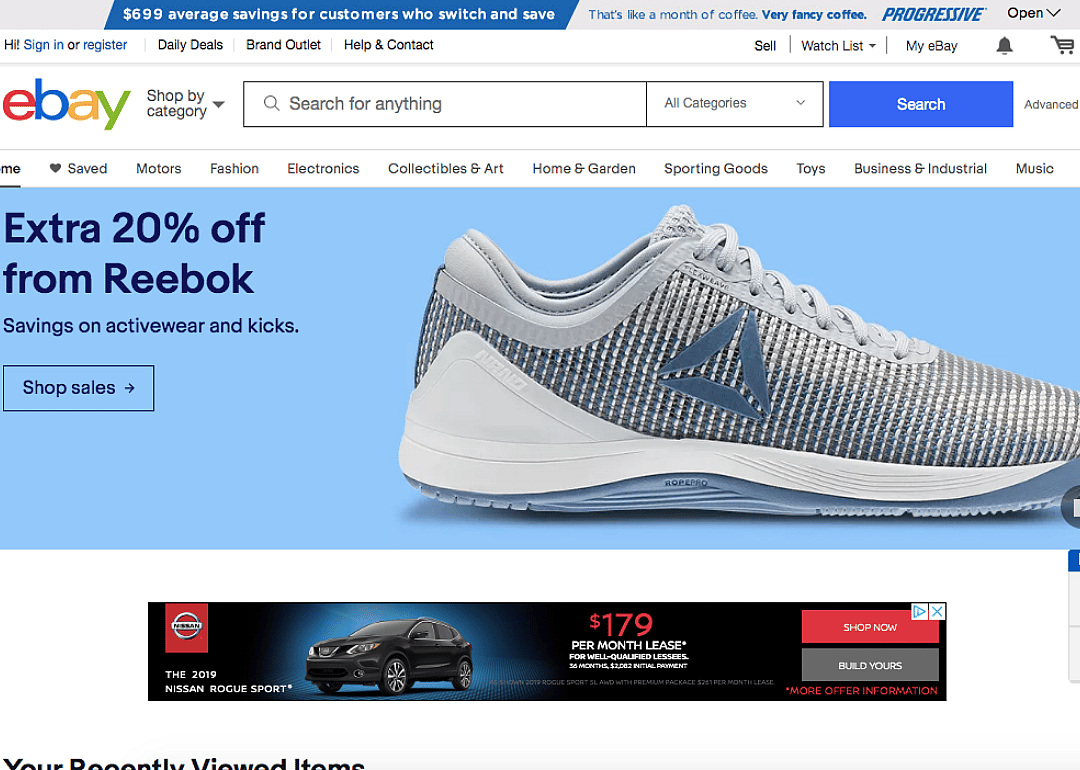Open the Music category tab

point(1034,168)
